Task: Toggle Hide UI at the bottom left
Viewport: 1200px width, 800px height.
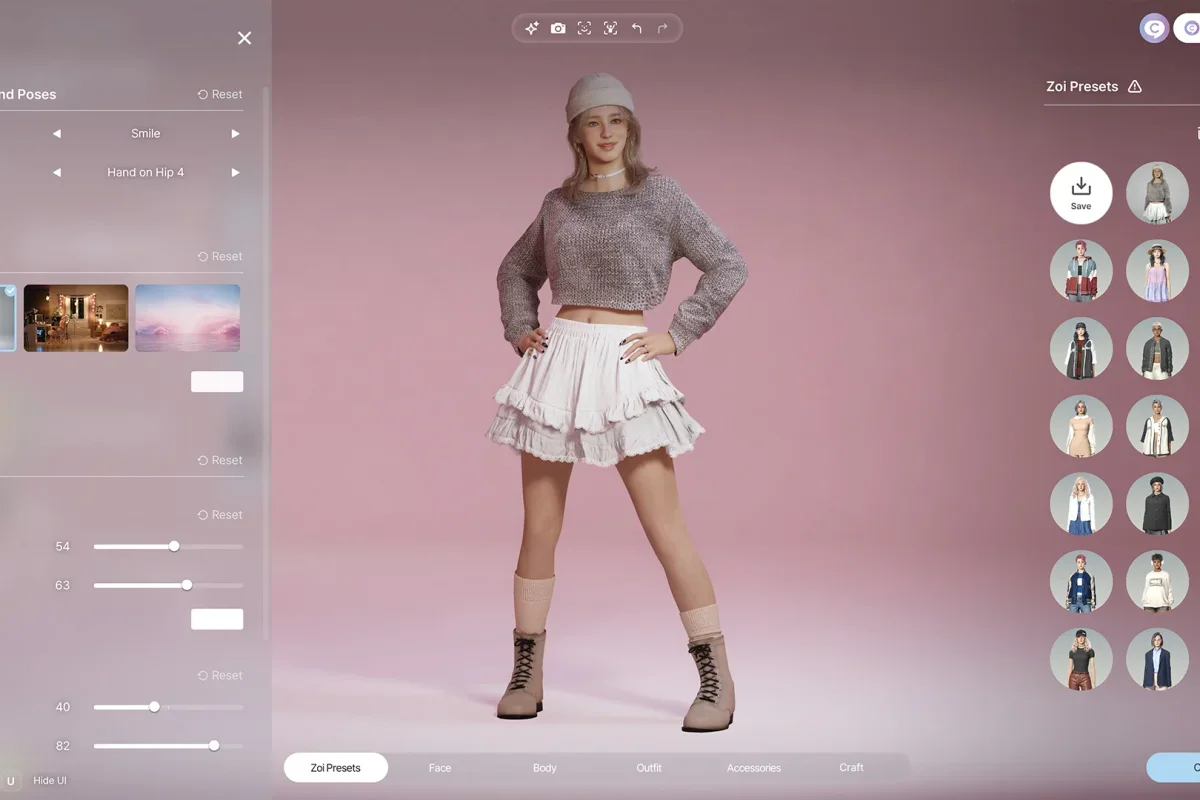Action: pos(50,780)
